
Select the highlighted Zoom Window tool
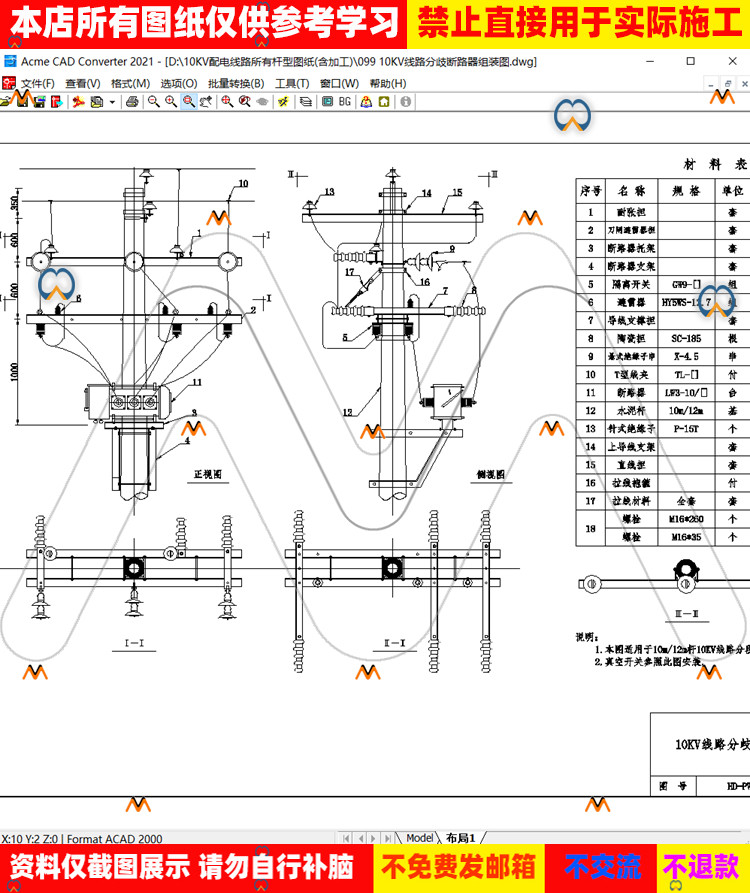(189, 101)
